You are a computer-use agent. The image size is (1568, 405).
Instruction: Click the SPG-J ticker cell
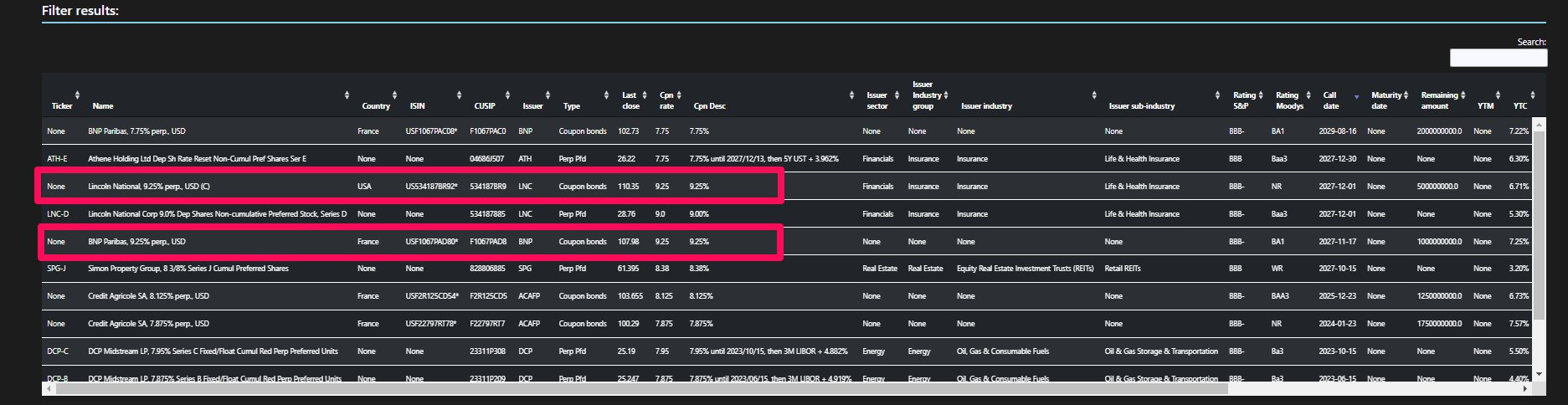pos(57,269)
